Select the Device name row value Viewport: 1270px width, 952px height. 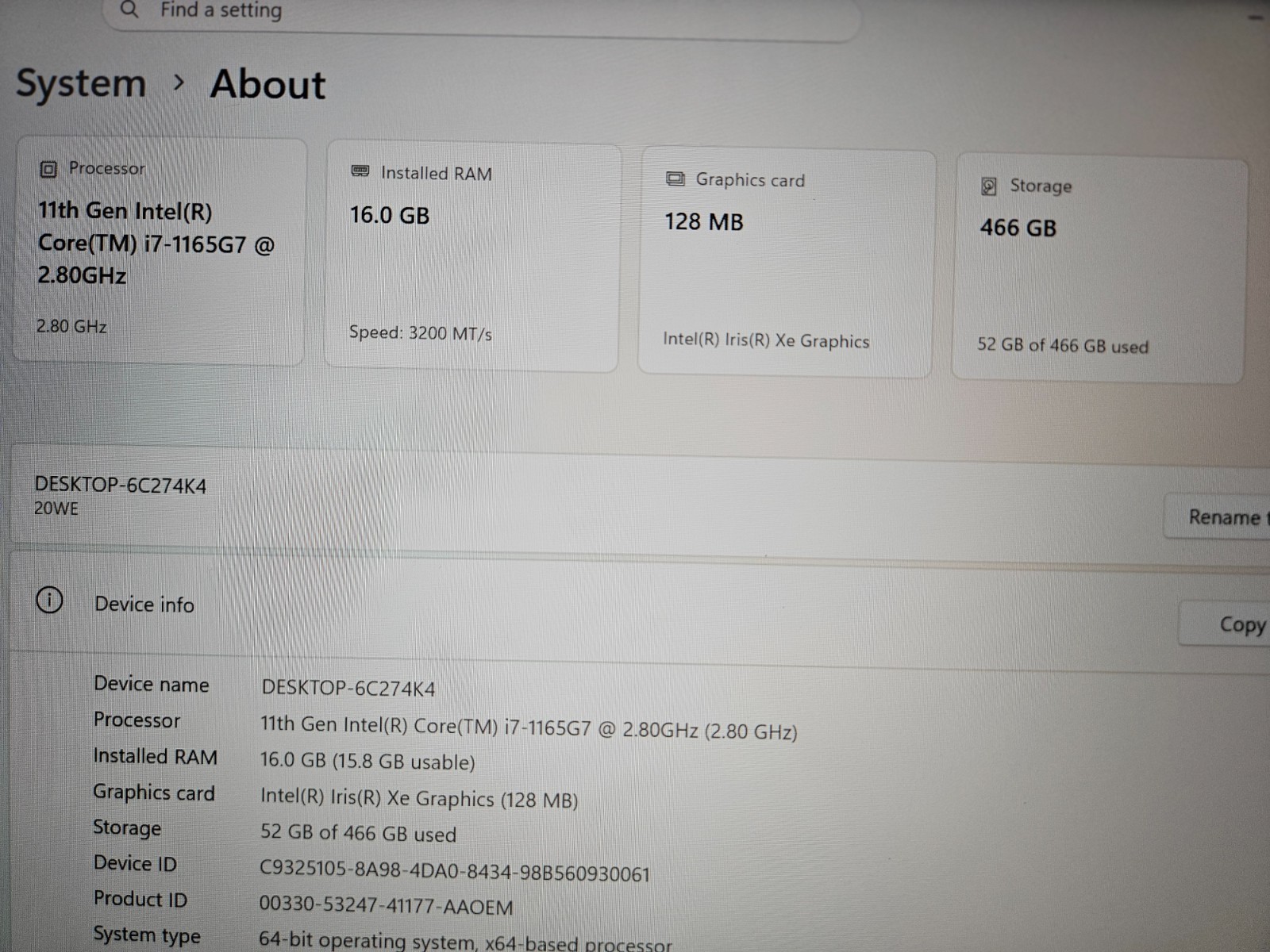(x=348, y=688)
